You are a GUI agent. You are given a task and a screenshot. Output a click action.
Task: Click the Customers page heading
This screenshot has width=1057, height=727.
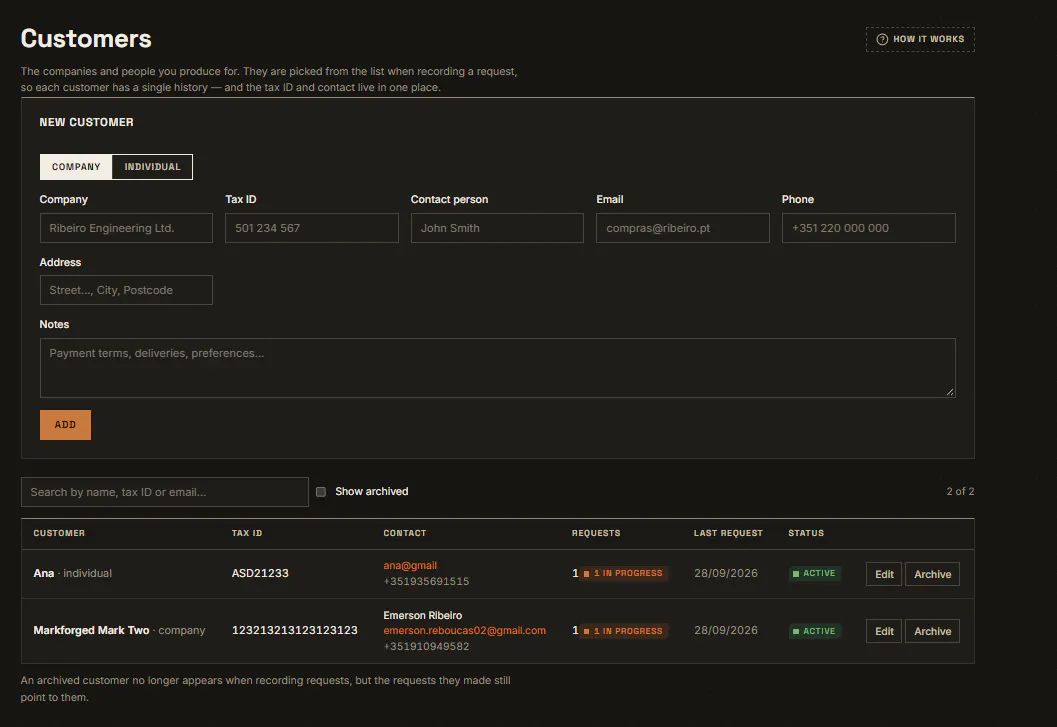86,38
